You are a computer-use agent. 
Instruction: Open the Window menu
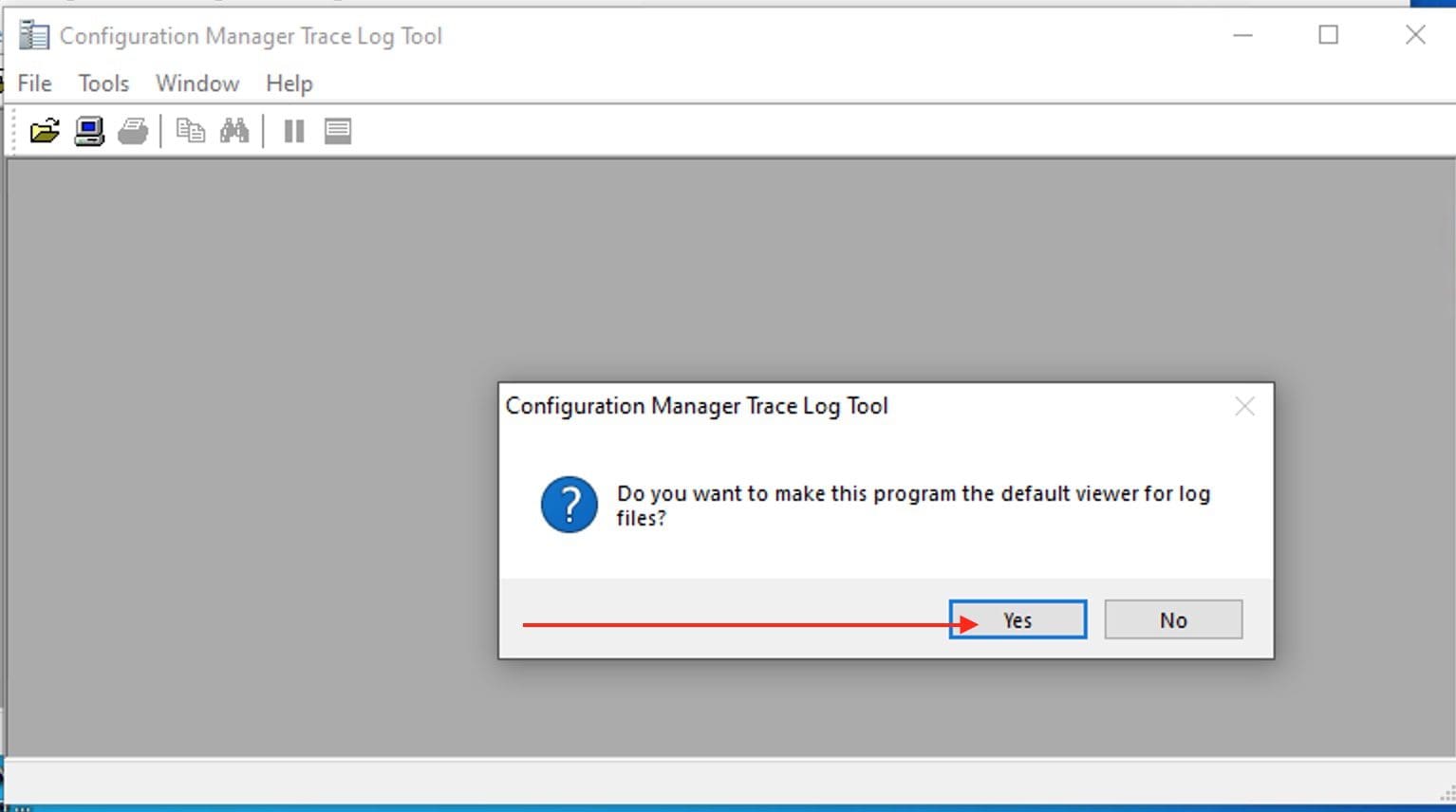tap(197, 83)
